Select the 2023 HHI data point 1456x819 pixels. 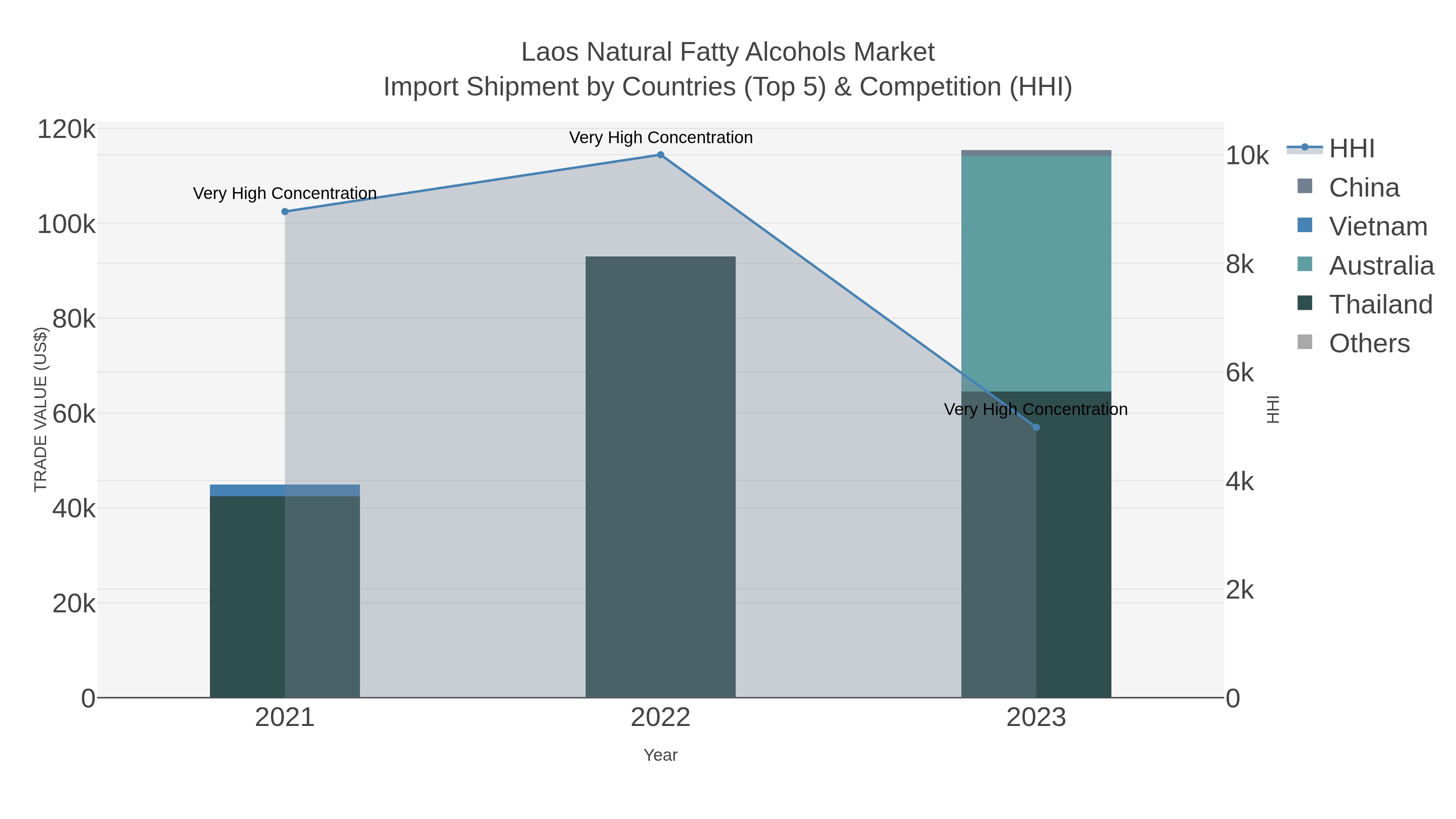[x=1036, y=428]
